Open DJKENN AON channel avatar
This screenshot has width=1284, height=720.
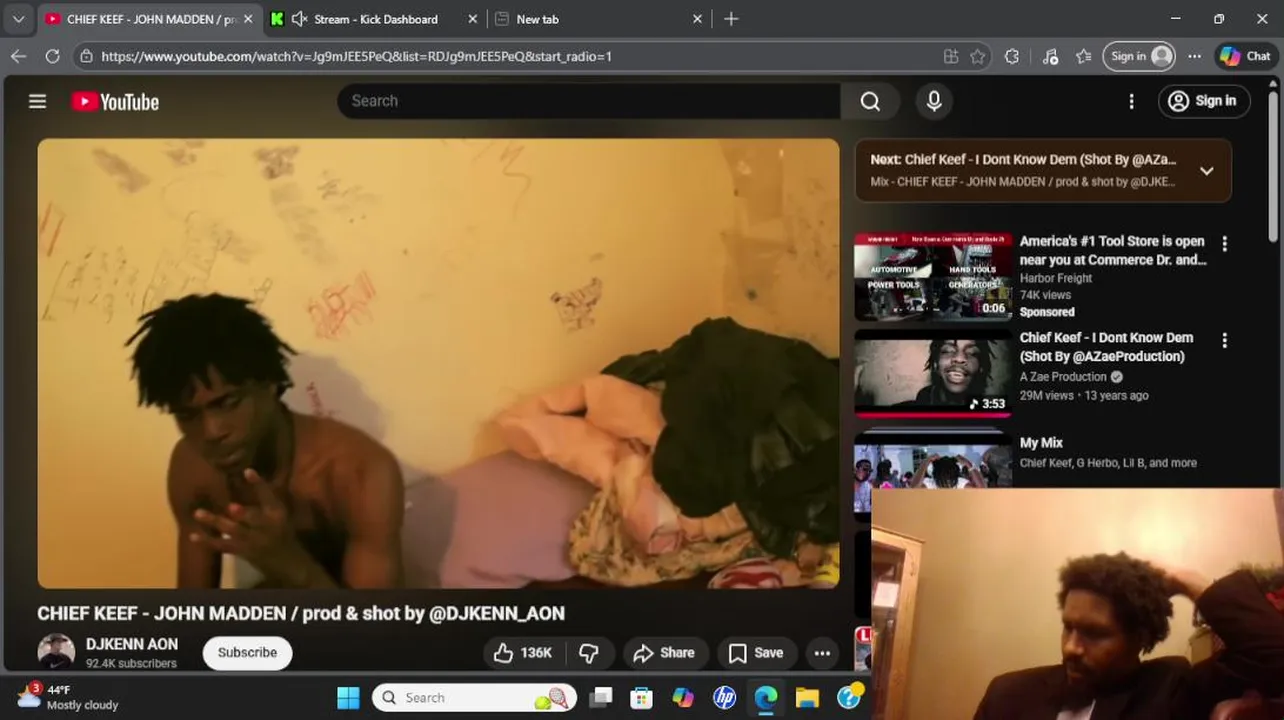tap(56, 652)
